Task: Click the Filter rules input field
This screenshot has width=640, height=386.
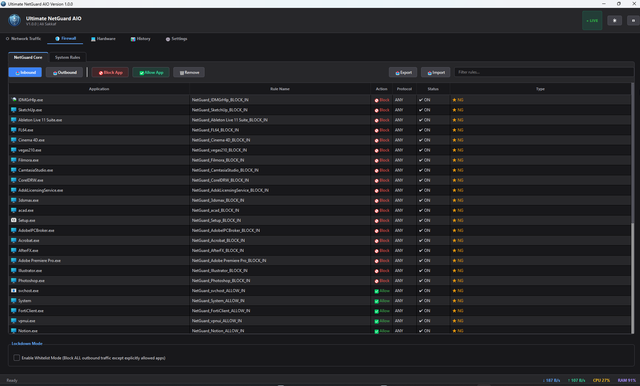Action: (544, 72)
